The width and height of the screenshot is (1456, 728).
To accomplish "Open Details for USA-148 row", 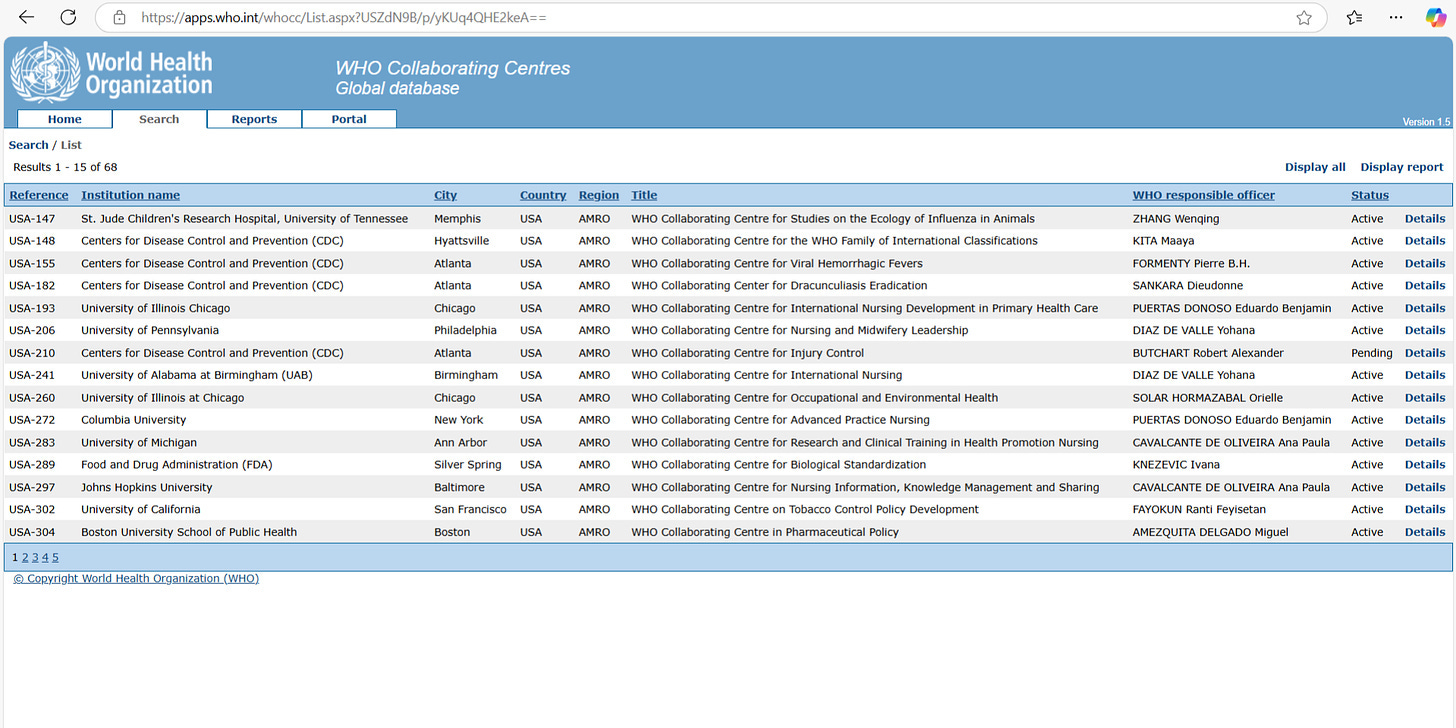I will 1425,241.
